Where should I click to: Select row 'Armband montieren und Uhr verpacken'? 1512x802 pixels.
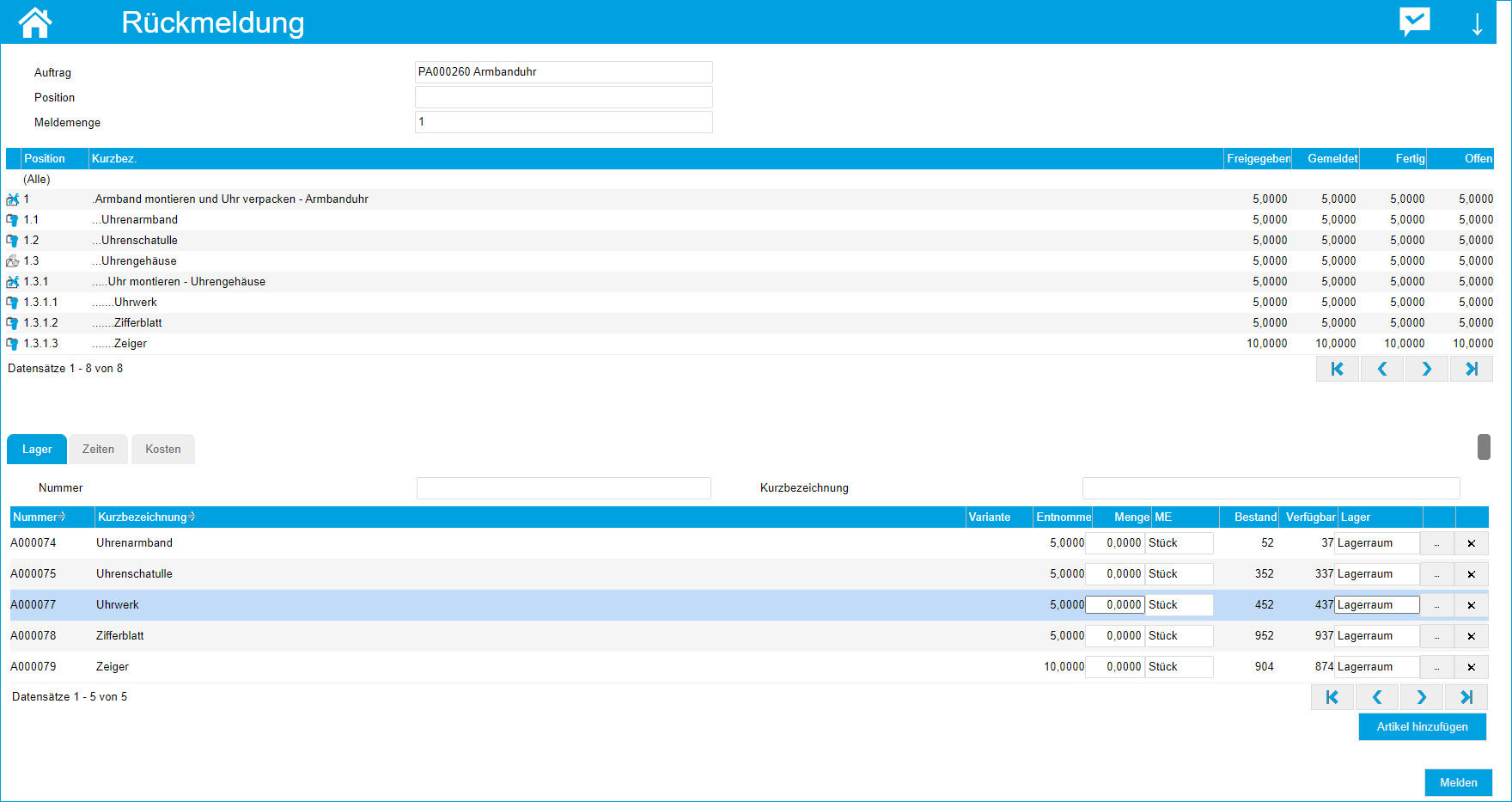[749, 199]
